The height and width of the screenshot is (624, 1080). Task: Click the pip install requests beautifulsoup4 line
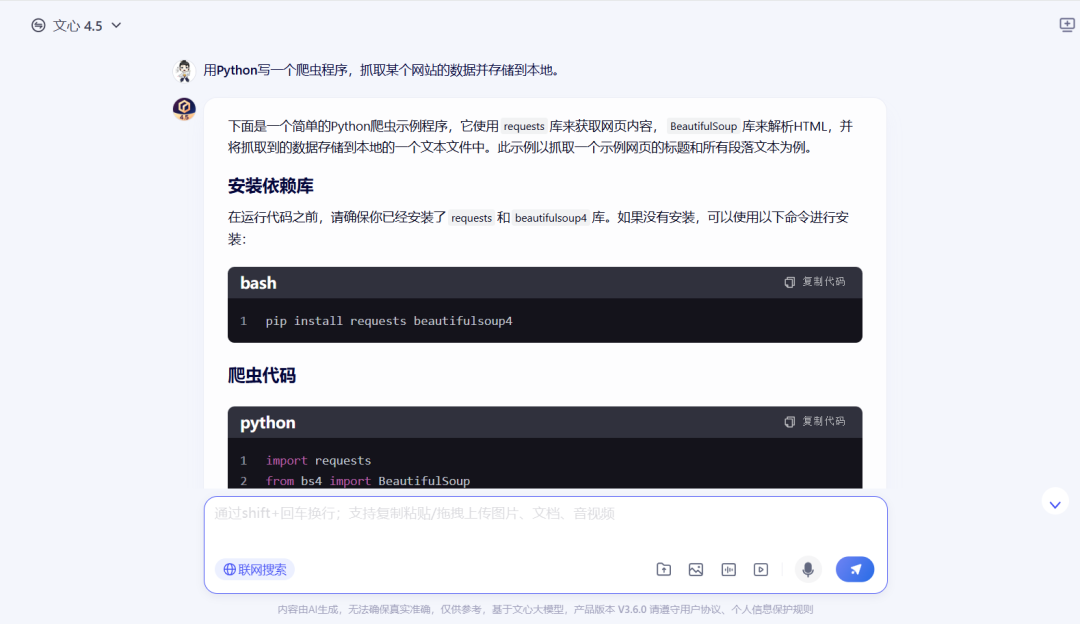(x=388, y=321)
